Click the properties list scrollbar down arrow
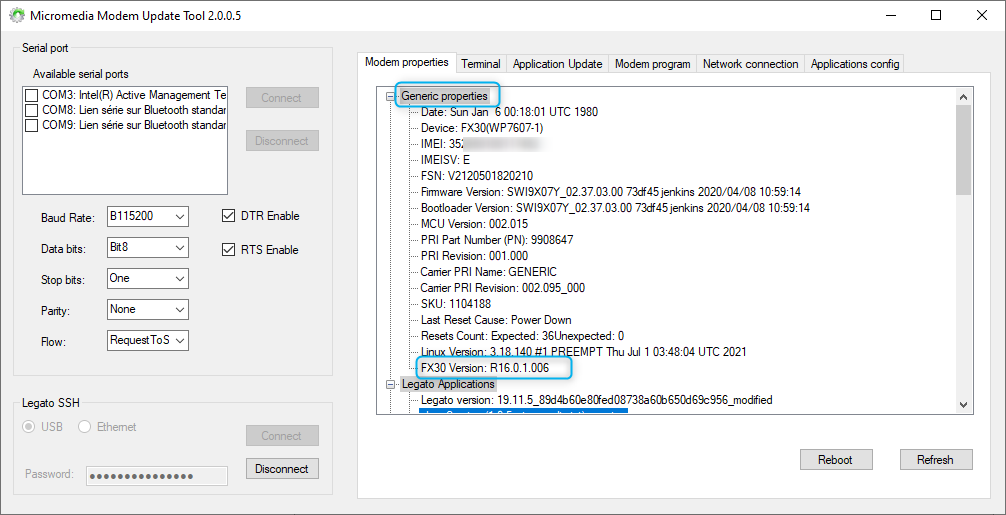The image size is (1006, 515). [964, 404]
